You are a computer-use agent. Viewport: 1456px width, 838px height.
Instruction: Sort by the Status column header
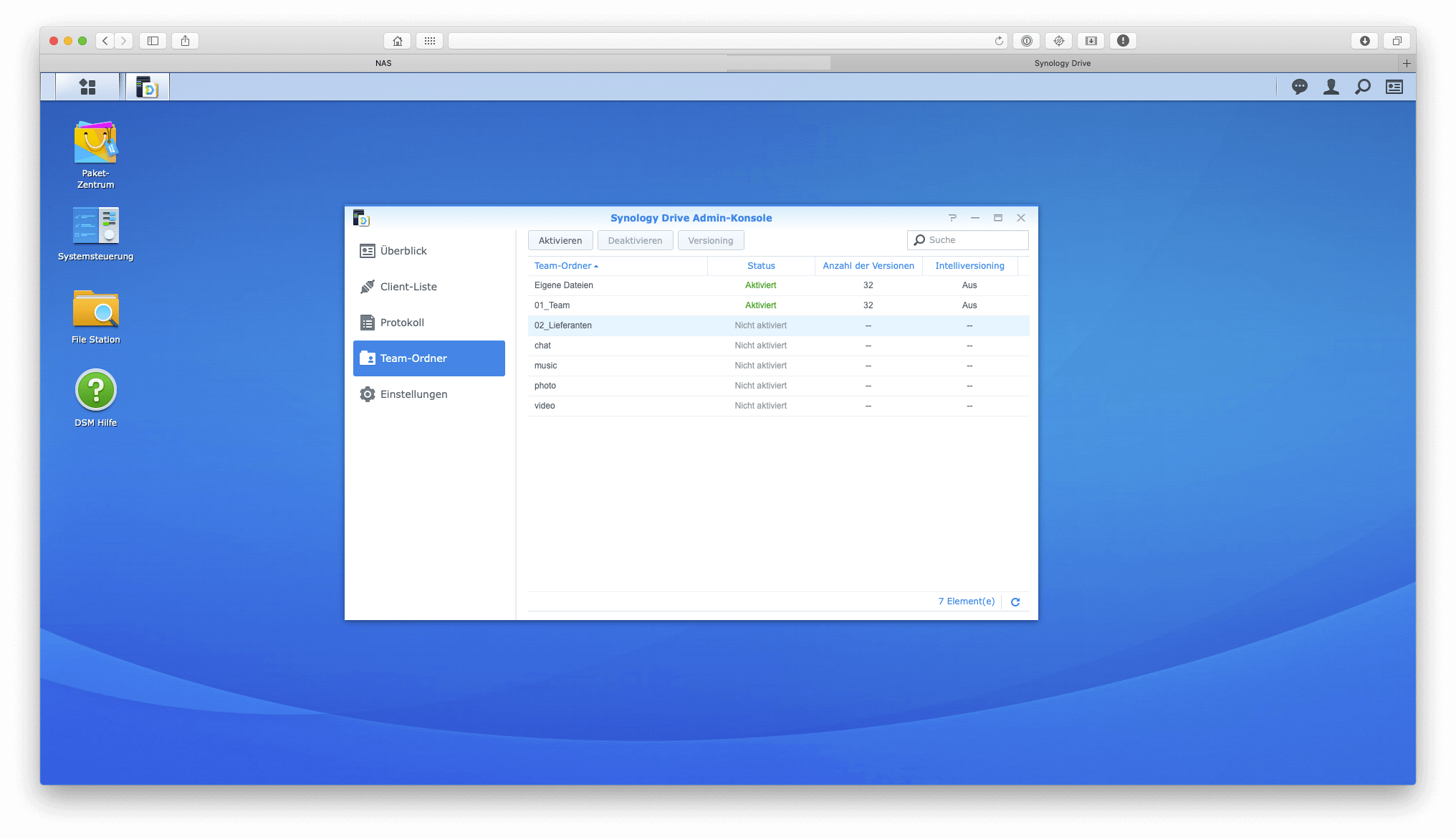(761, 266)
